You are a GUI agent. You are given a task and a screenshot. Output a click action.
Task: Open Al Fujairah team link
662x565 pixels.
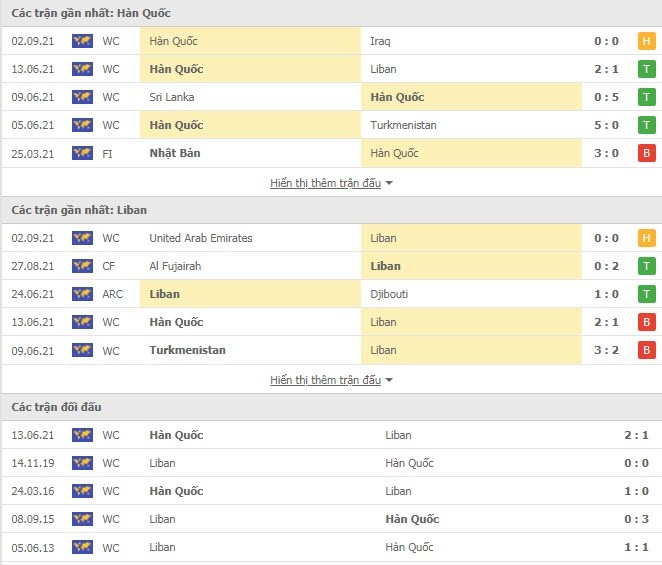click(x=175, y=266)
